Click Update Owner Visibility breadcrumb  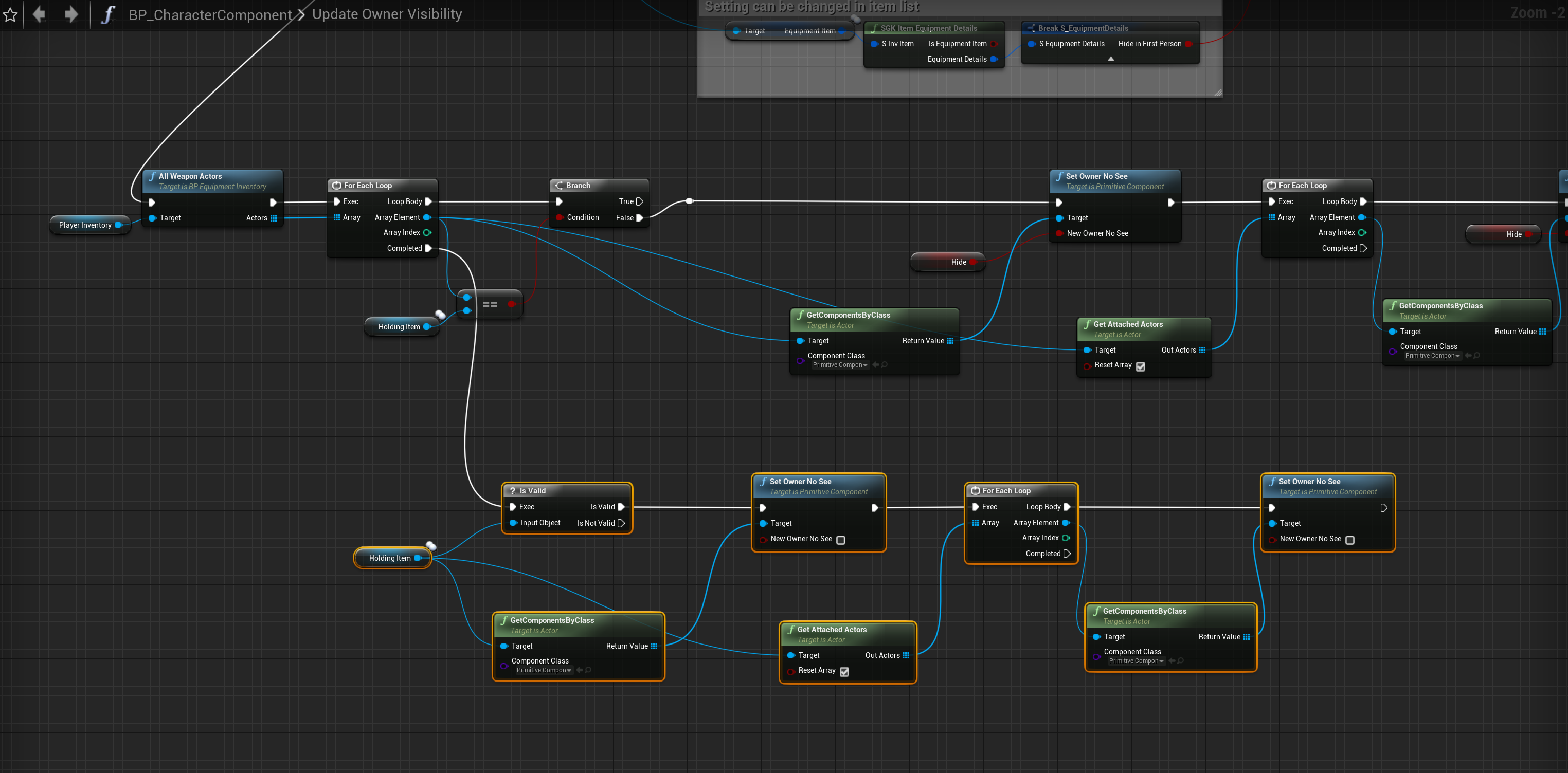click(387, 14)
